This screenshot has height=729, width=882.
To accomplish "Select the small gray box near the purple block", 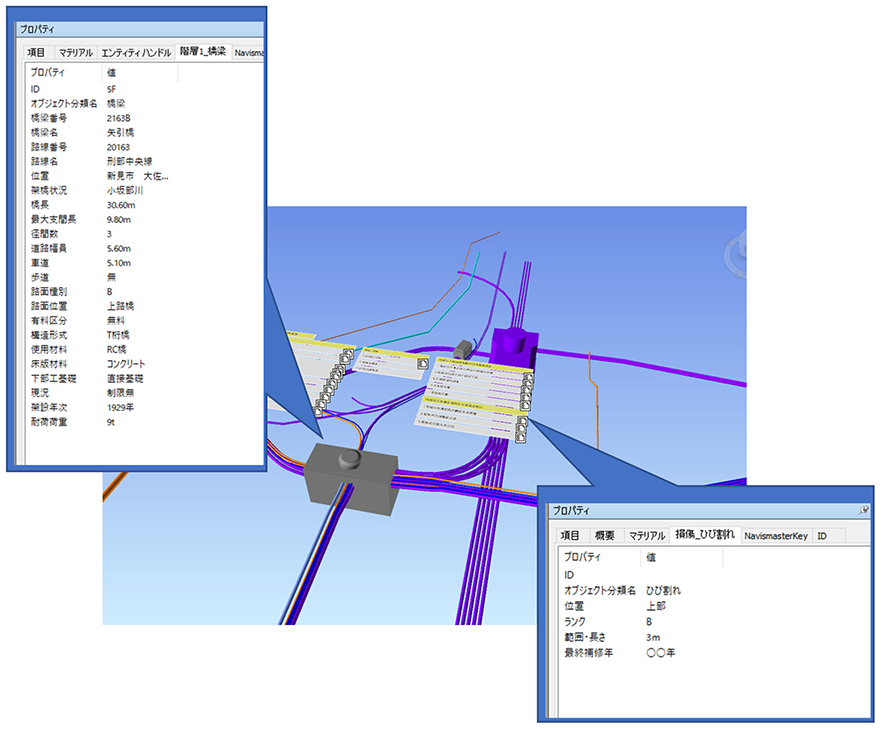I will pyautogui.click(x=463, y=348).
